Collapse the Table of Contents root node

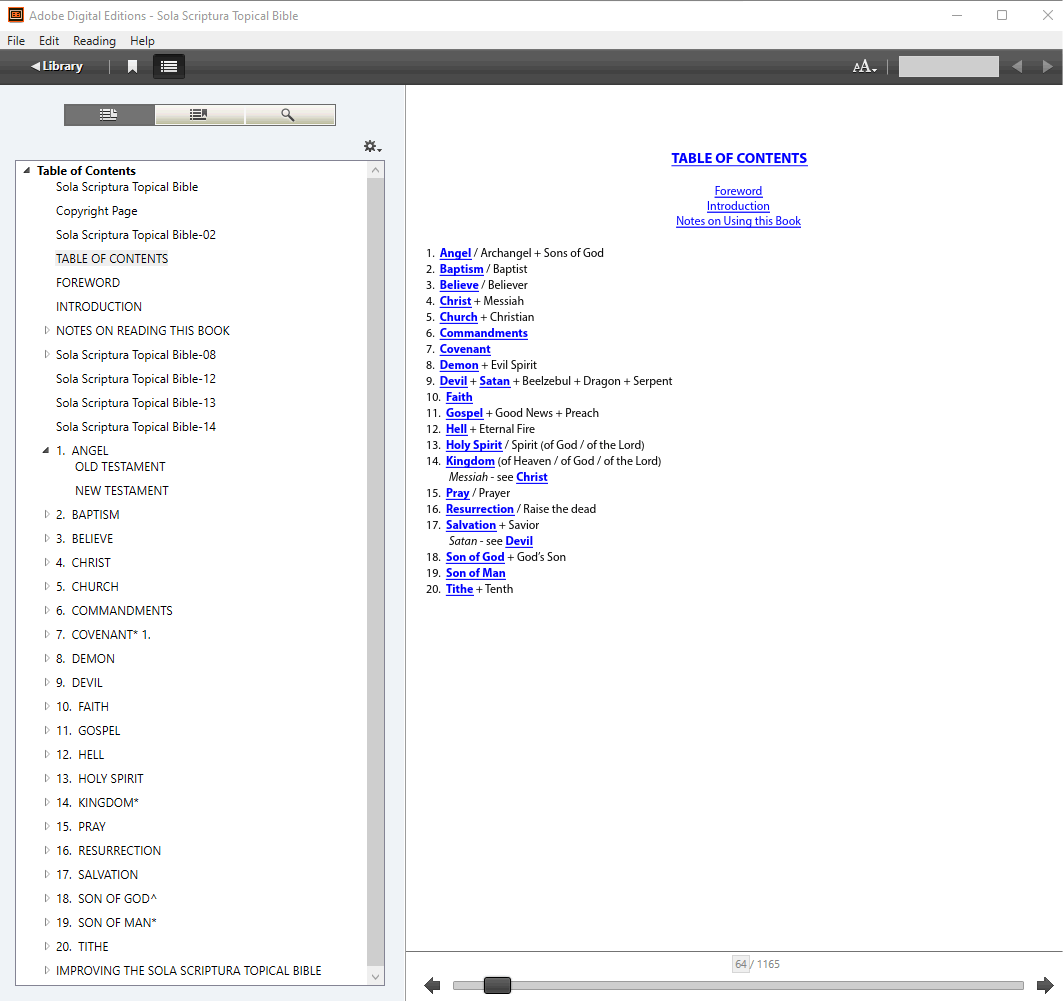[x=27, y=170]
